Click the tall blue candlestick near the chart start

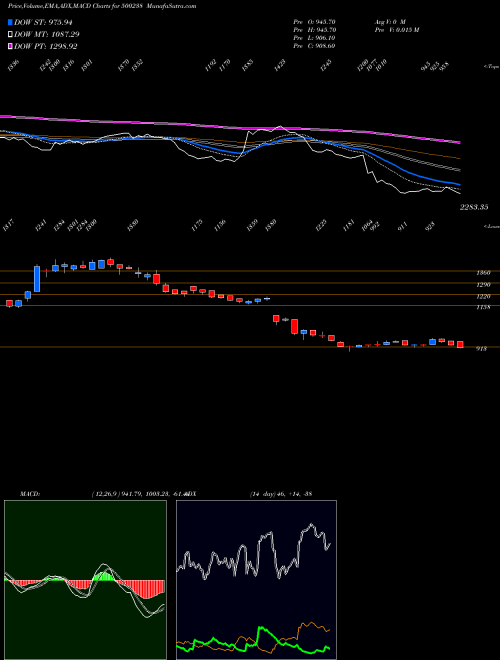click(37, 279)
